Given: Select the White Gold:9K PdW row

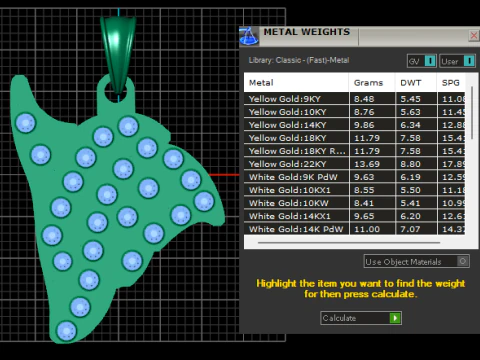Looking at the screenshot, I should coord(354,177).
